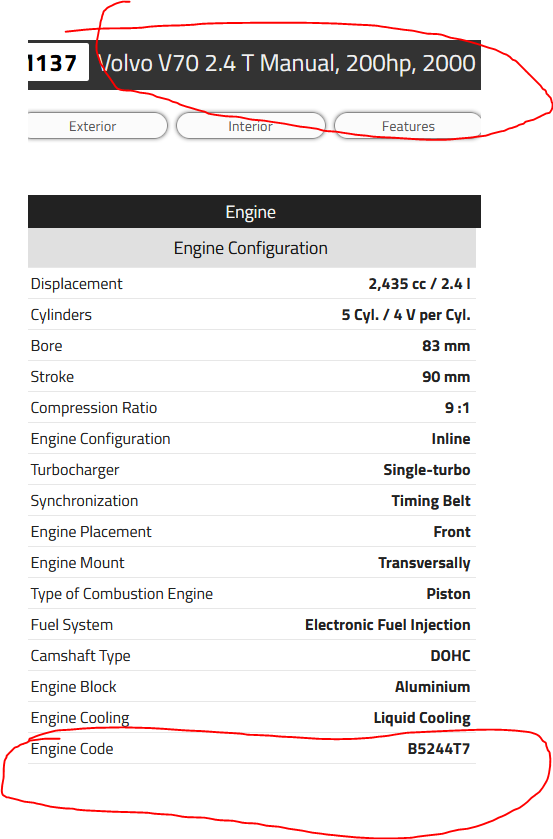Click the Stroke 90 mm row
Screen dimensions: 553x839
click(252, 377)
